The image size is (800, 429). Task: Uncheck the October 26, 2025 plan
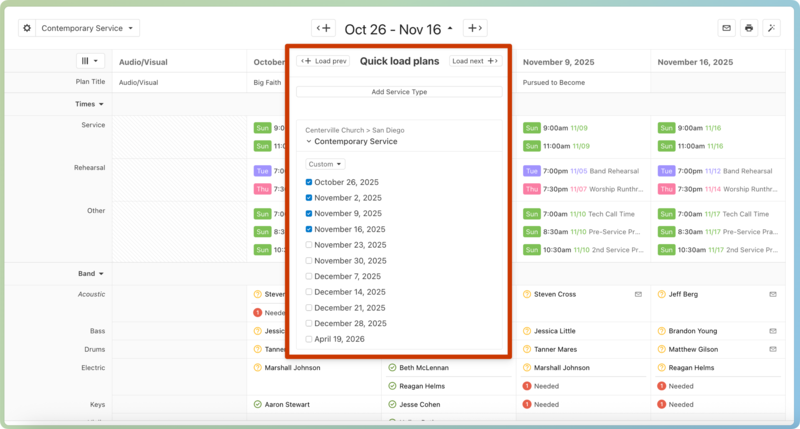[x=309, y=182]
